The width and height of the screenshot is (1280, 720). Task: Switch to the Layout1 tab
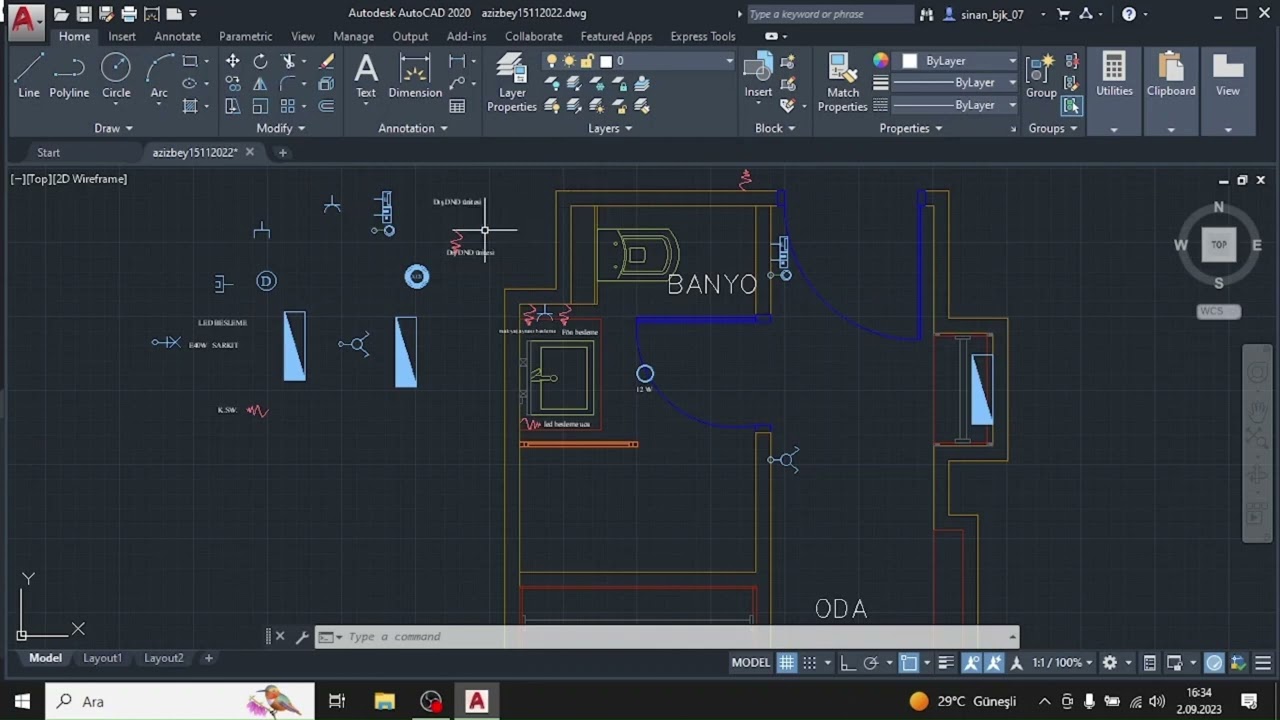102,658
